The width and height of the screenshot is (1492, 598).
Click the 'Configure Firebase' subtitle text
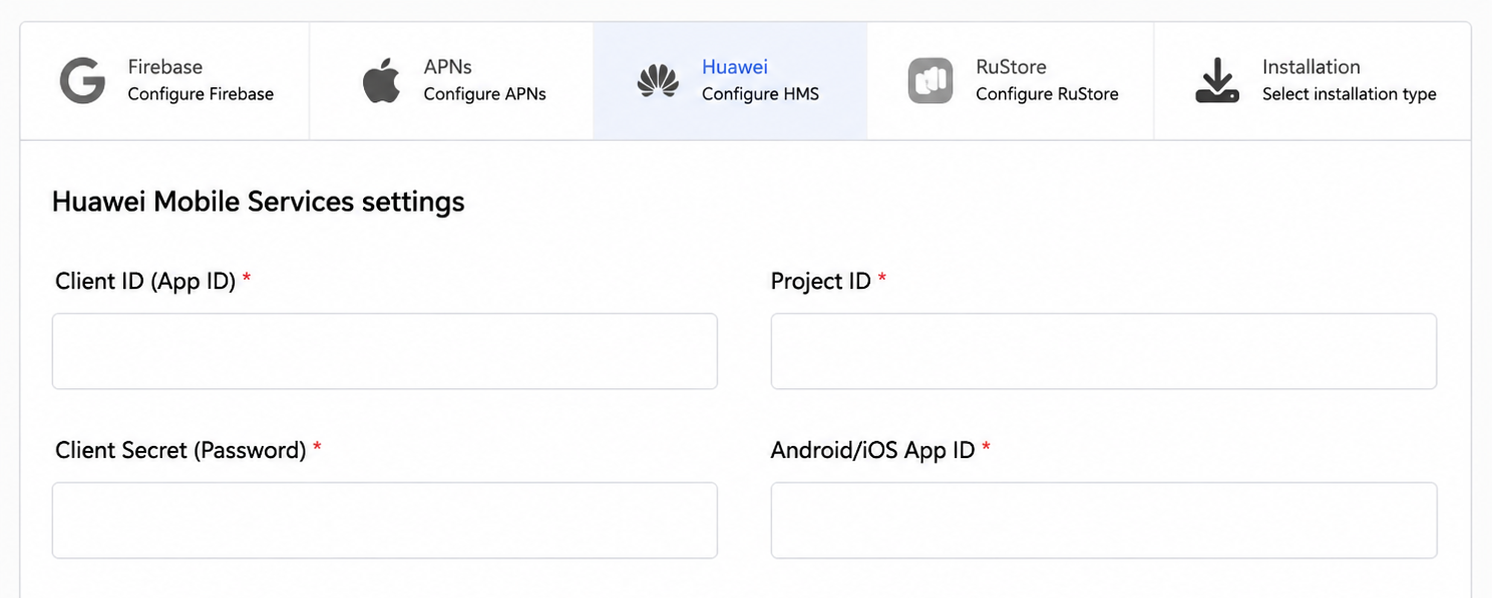point(201,94)
